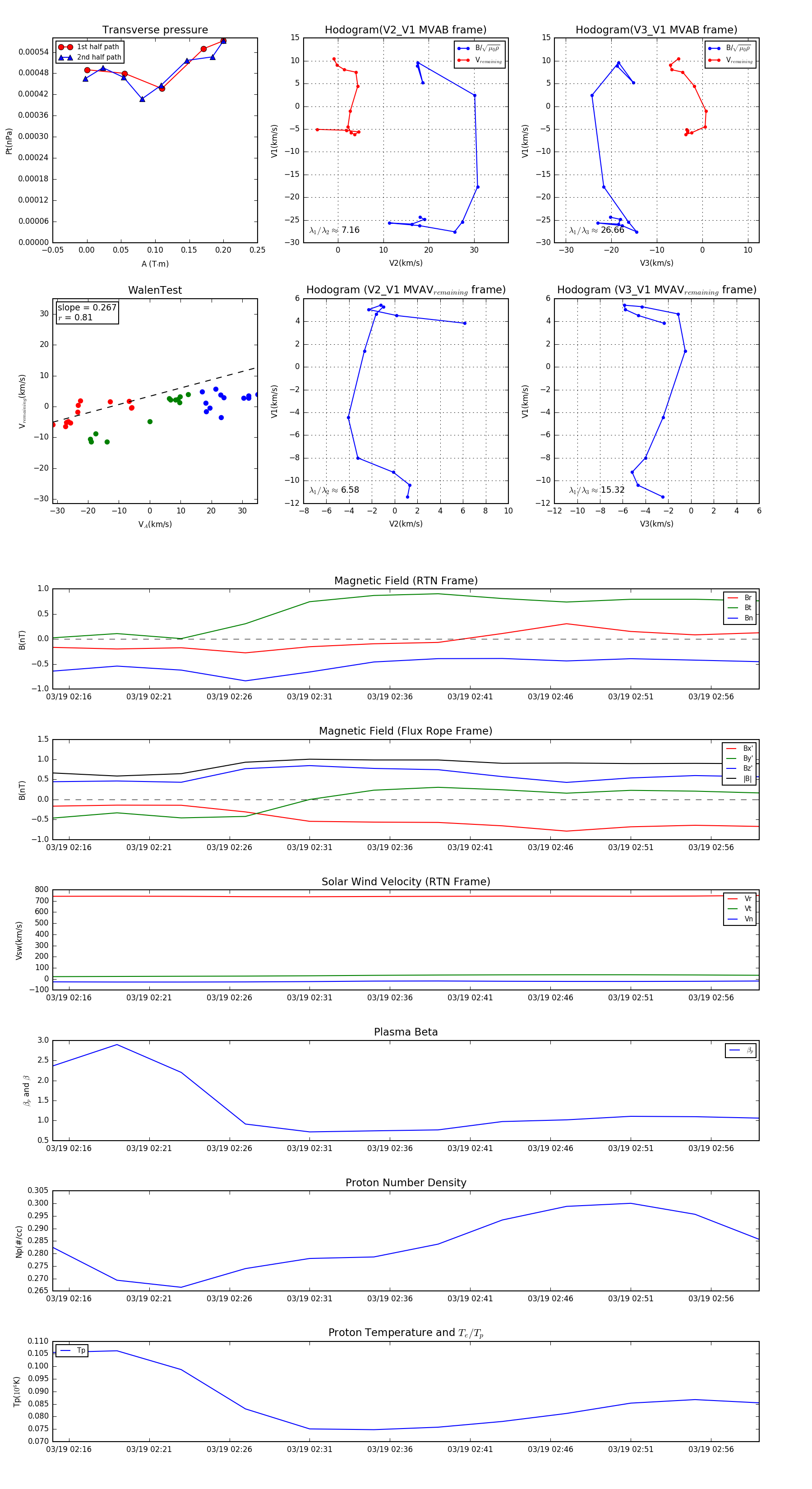
Task: Click '03/19 02:56' tick under proton temperature plot
Action: point(711,1450)
